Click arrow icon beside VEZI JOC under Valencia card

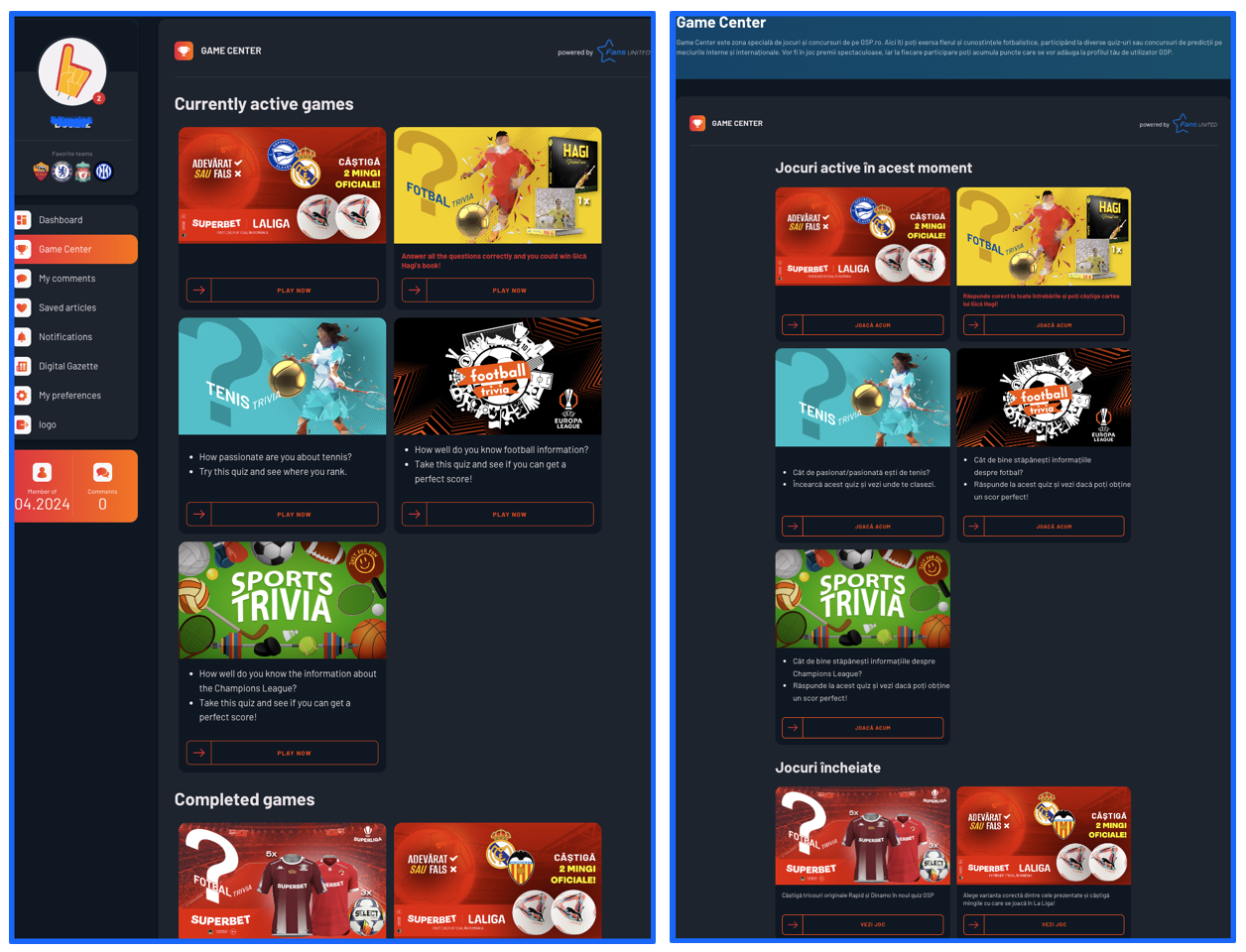coord(973,924)
